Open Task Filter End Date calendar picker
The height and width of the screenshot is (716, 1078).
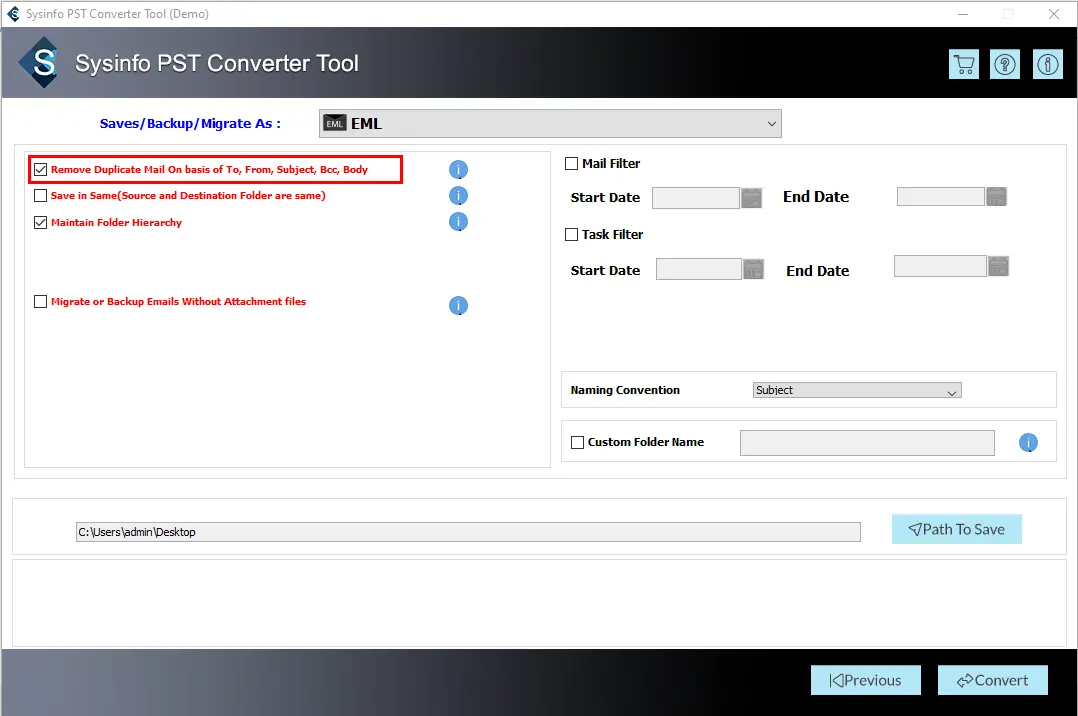(x=998, y=266)
